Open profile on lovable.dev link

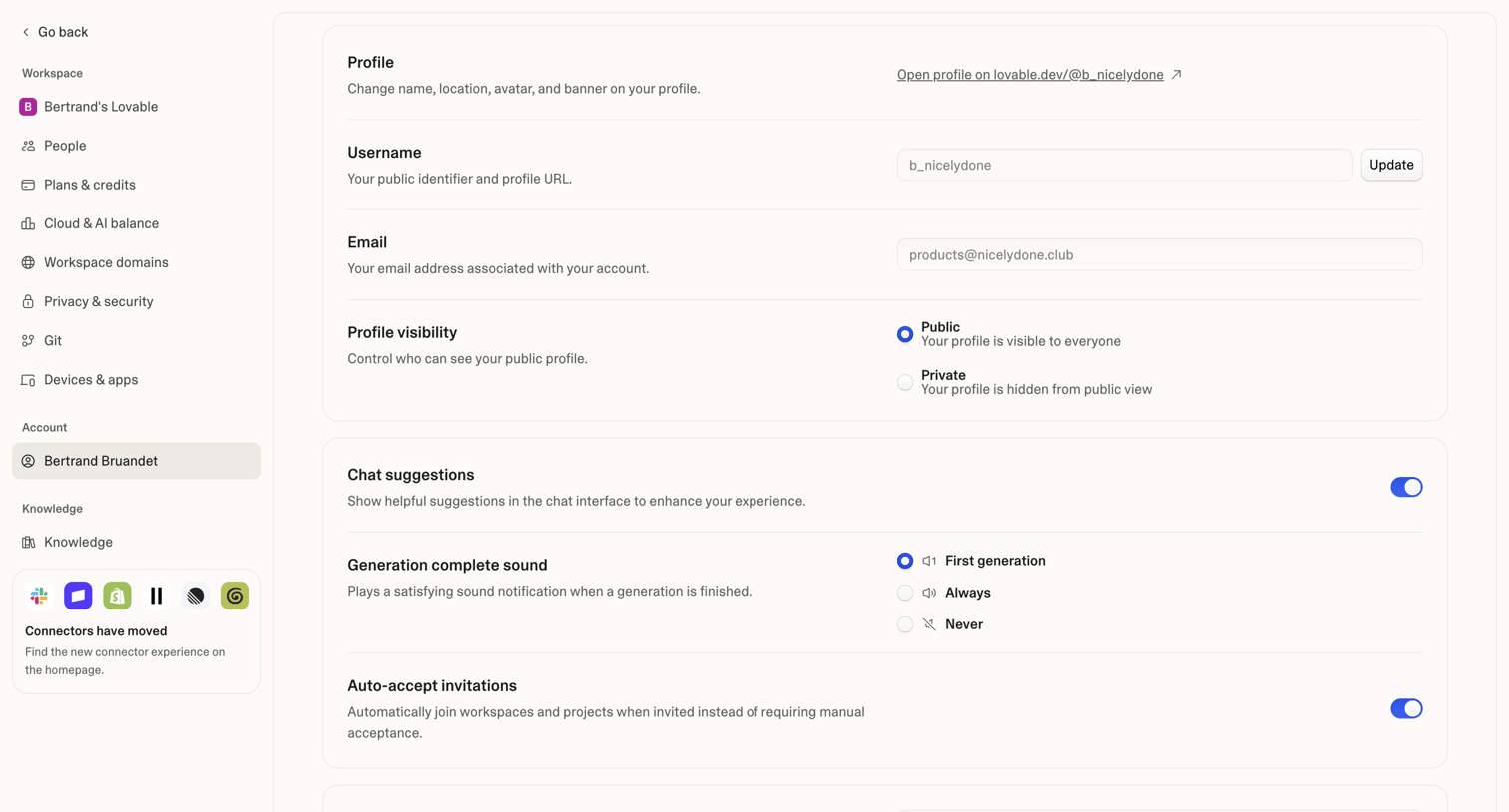[1030, 75]
